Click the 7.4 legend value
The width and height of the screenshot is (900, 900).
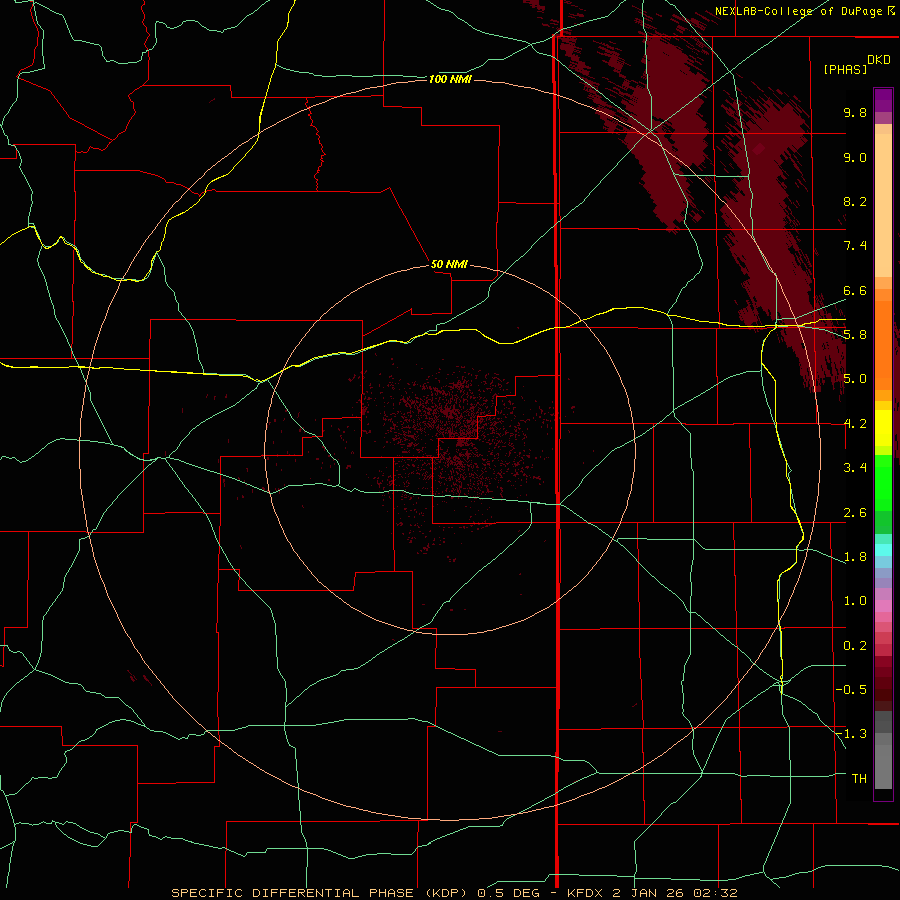(855, 246)
